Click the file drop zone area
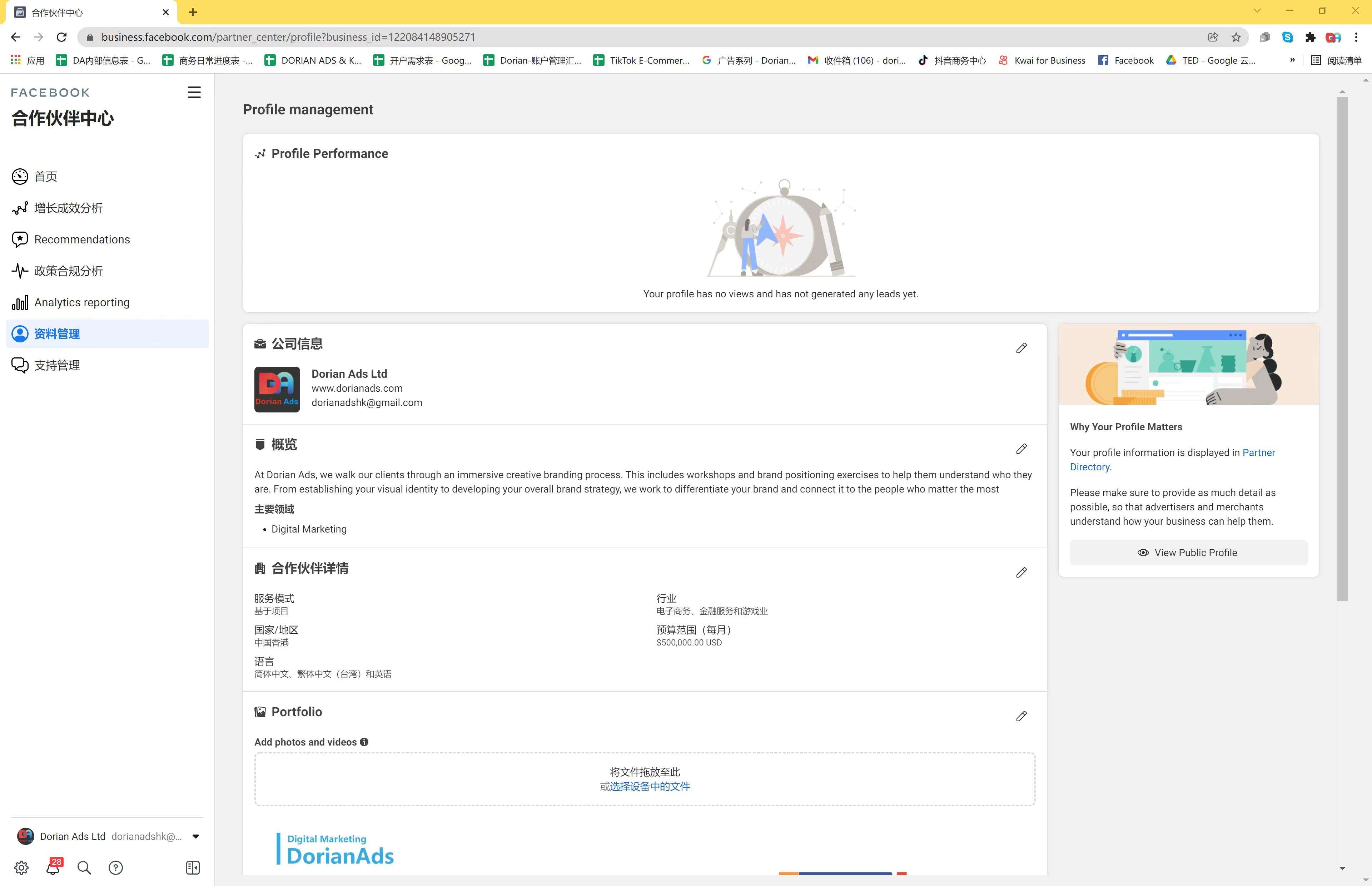The height and width of the screenshot is (886, 1372). click(x=645, y=779)
